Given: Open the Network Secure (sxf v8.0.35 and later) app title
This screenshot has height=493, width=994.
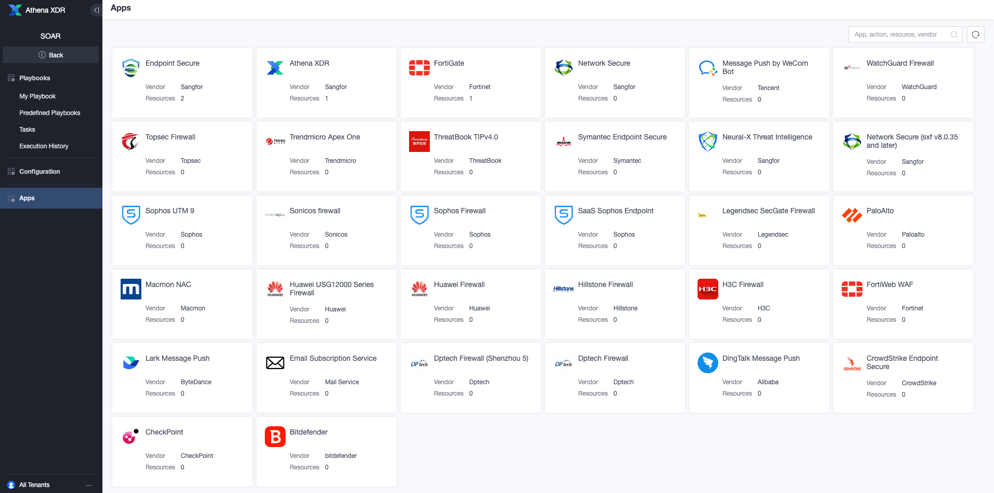Looking at the screenshot, I should pos(912,141).
